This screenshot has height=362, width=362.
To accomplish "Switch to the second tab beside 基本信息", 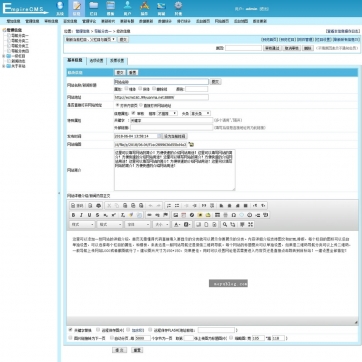I will coord(96,61).
